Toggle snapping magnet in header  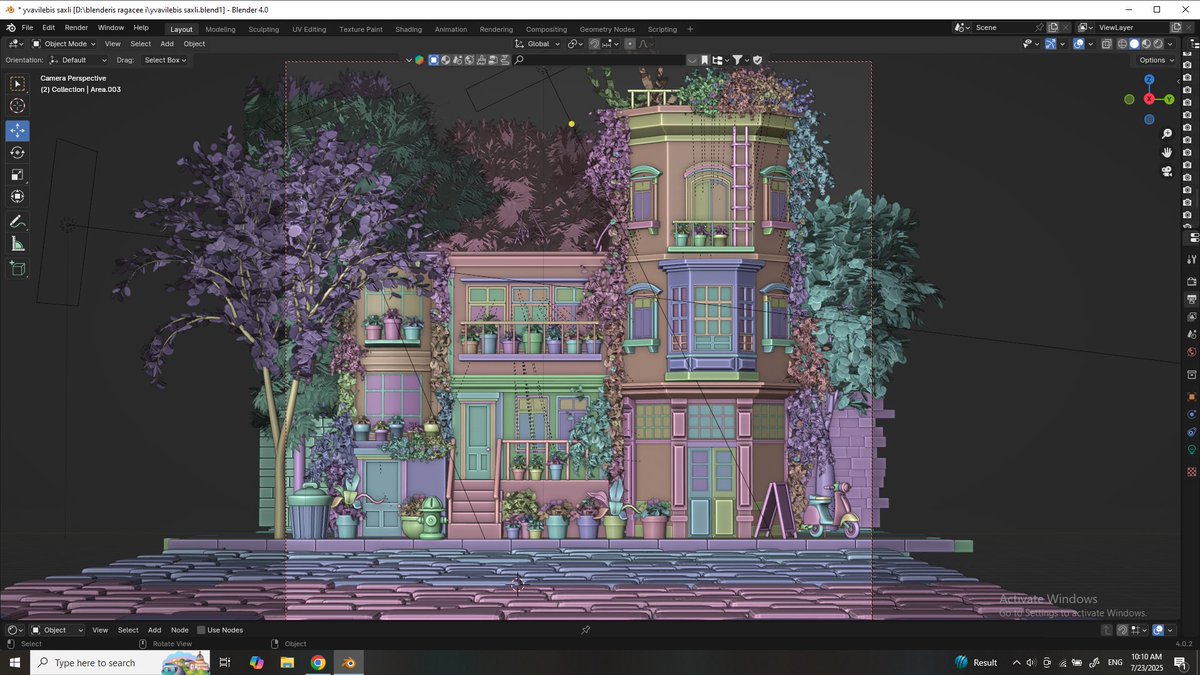coord(594,44)
